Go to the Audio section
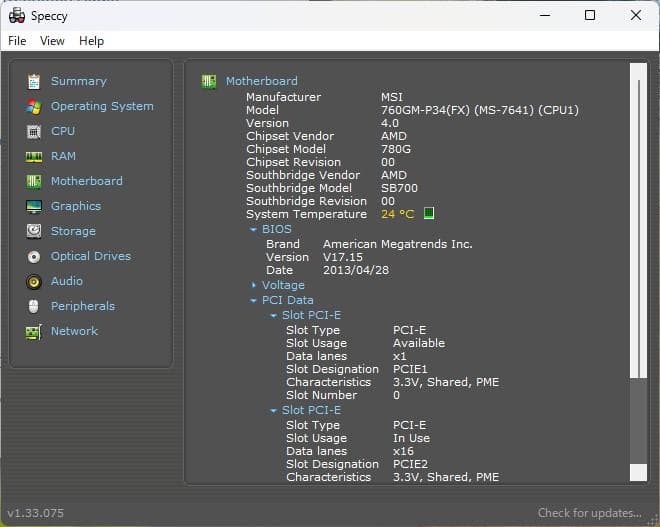 click(67, 281)
